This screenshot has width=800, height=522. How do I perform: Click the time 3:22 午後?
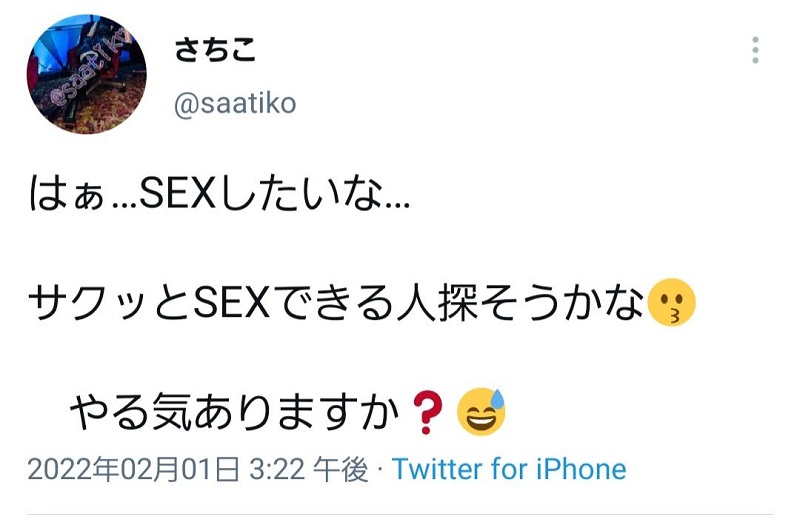[x=309, y=469]
